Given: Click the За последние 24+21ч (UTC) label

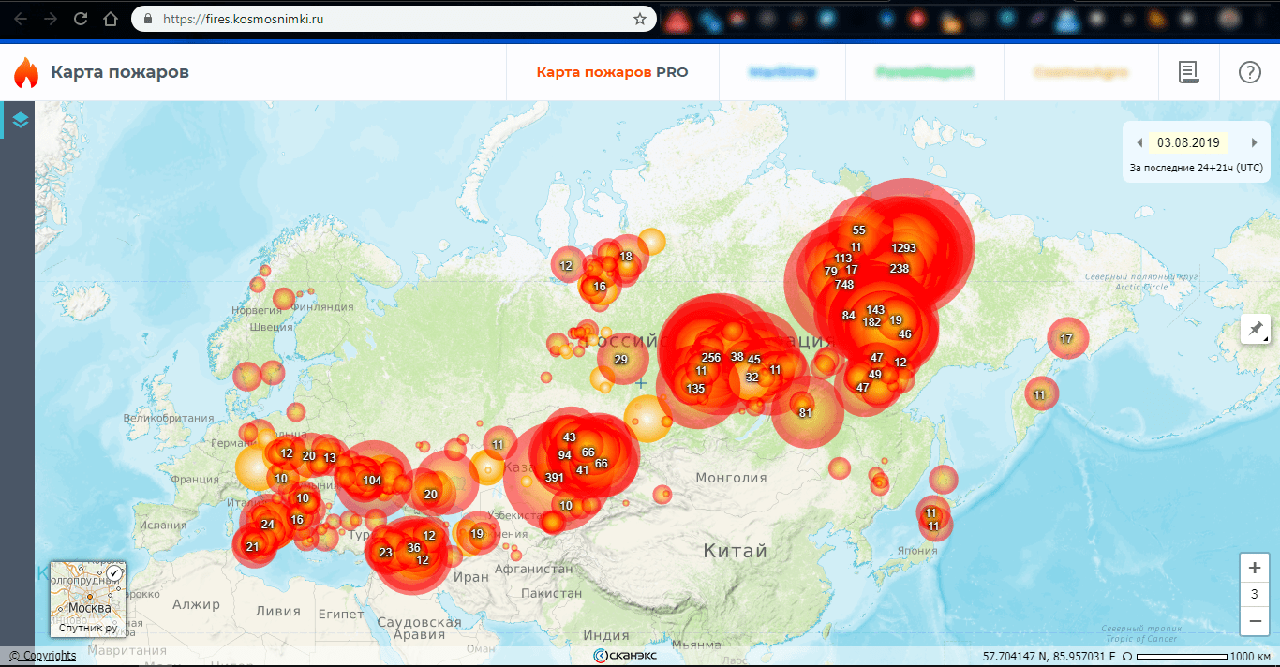Looking at the screenshot, I should coord(1196,167).
